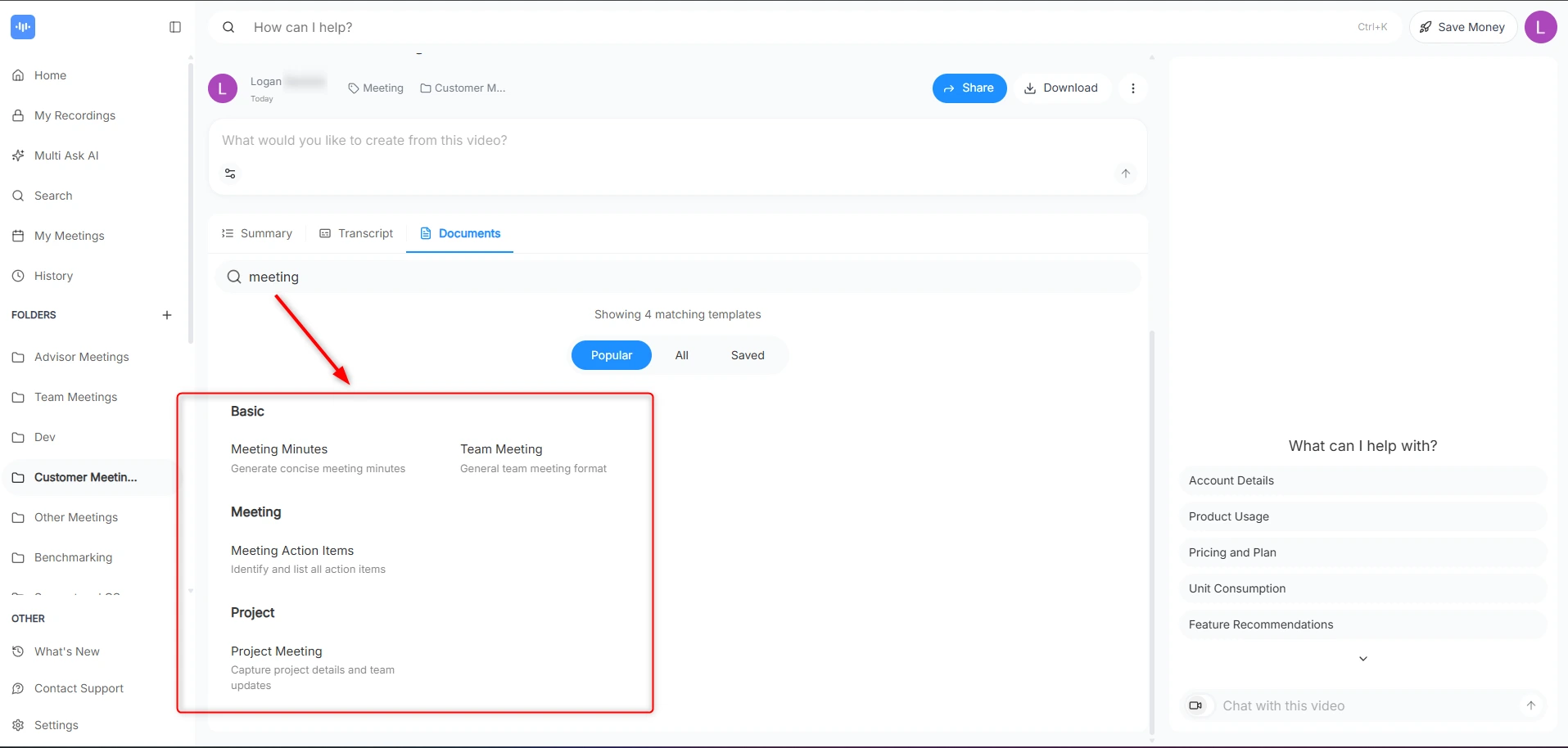Viewport: 1568px width, 748px height.
Task: Click the sidebar collapse icon at top
Action: click(x=174, y=27)
